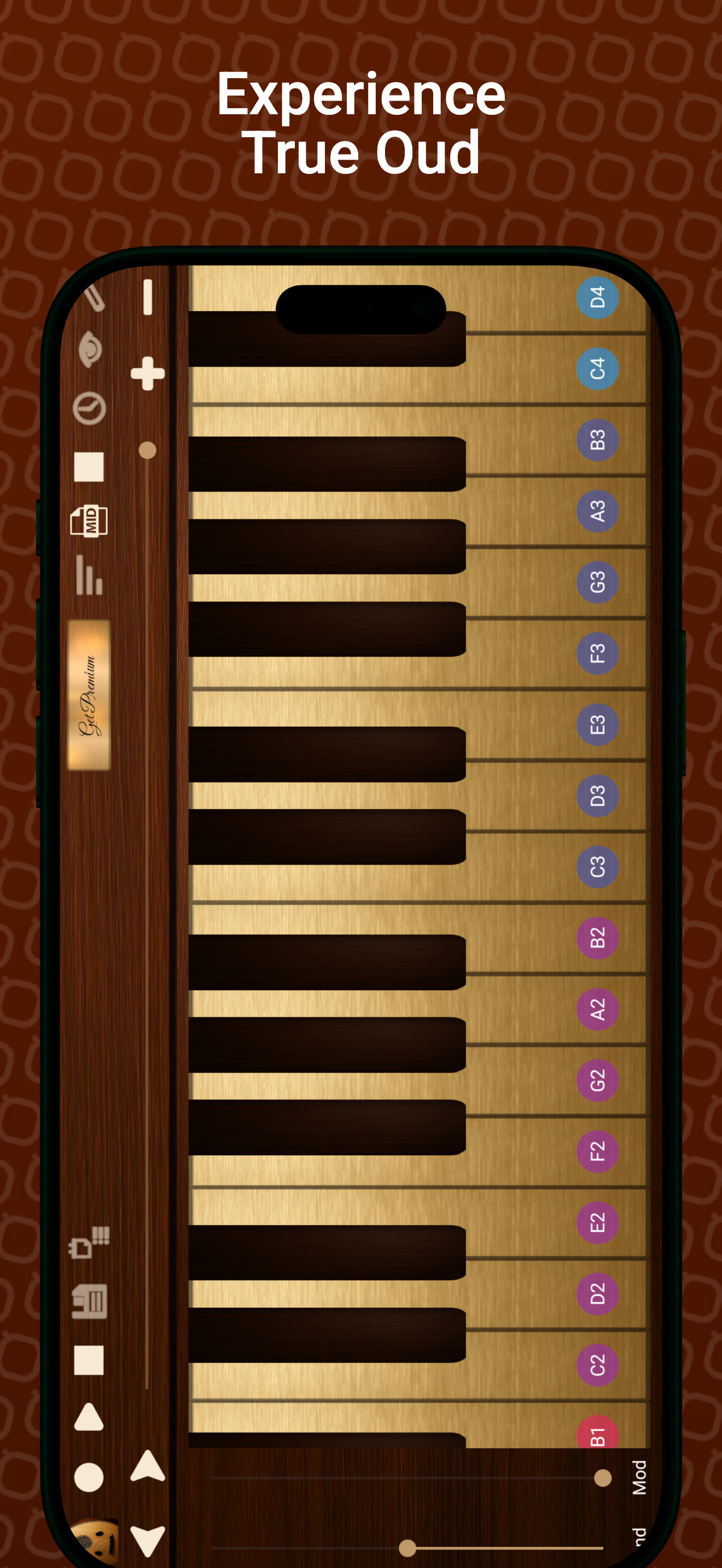The height and width of the screenshot is (1568, 722).
Task: Shift the keyboard with the arrow beside the oud picture
Action: point(148,1541)
